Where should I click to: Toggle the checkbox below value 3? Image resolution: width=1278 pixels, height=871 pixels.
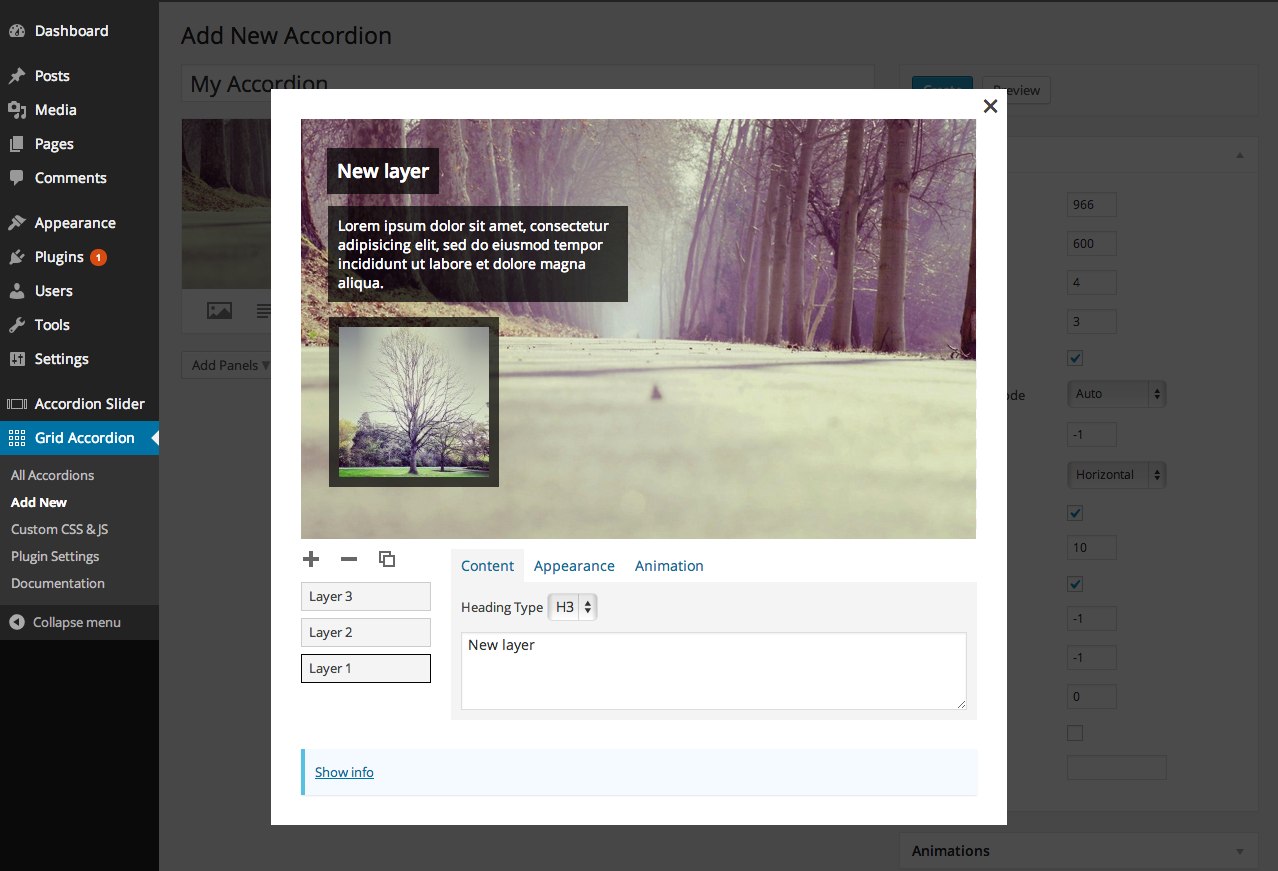[1075, 358]
